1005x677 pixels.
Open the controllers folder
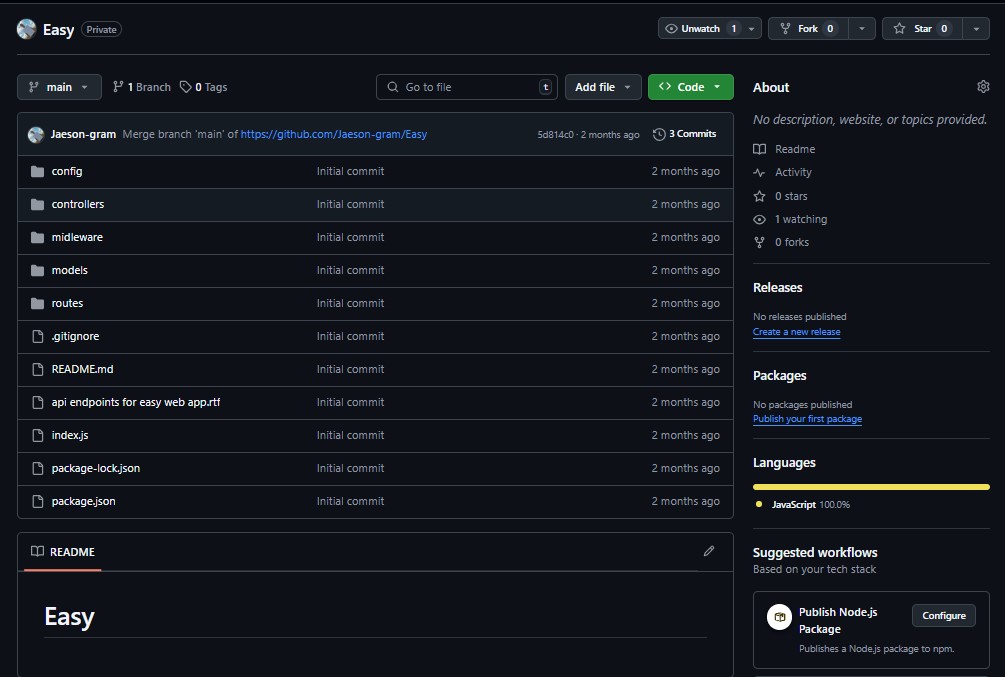pyautogui.click(x=78, y=205)
